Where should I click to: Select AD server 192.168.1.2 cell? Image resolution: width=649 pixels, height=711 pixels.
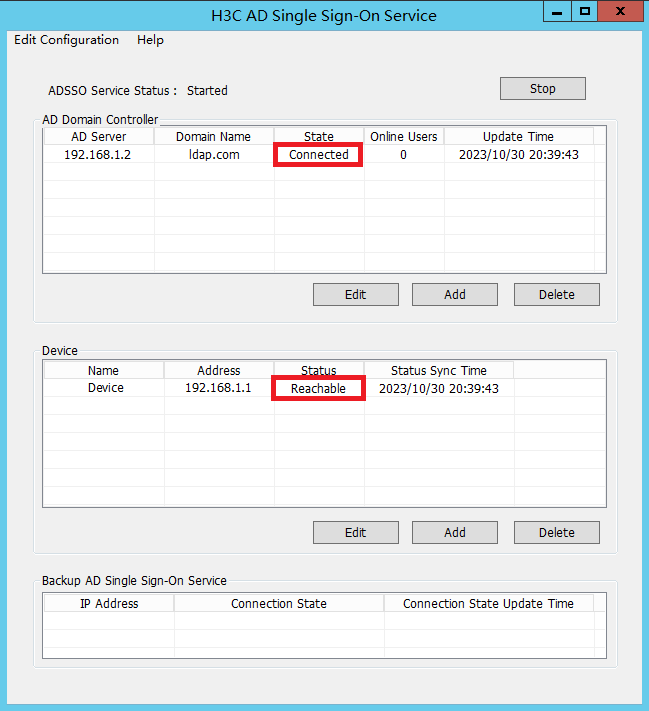click(x=98, y=155)
